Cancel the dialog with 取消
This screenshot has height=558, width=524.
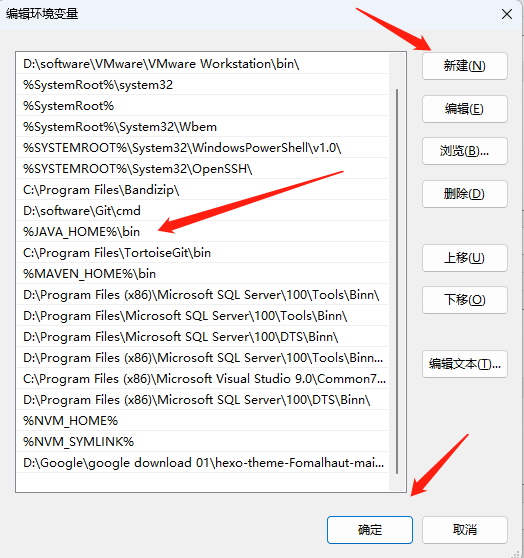(465, 530)
